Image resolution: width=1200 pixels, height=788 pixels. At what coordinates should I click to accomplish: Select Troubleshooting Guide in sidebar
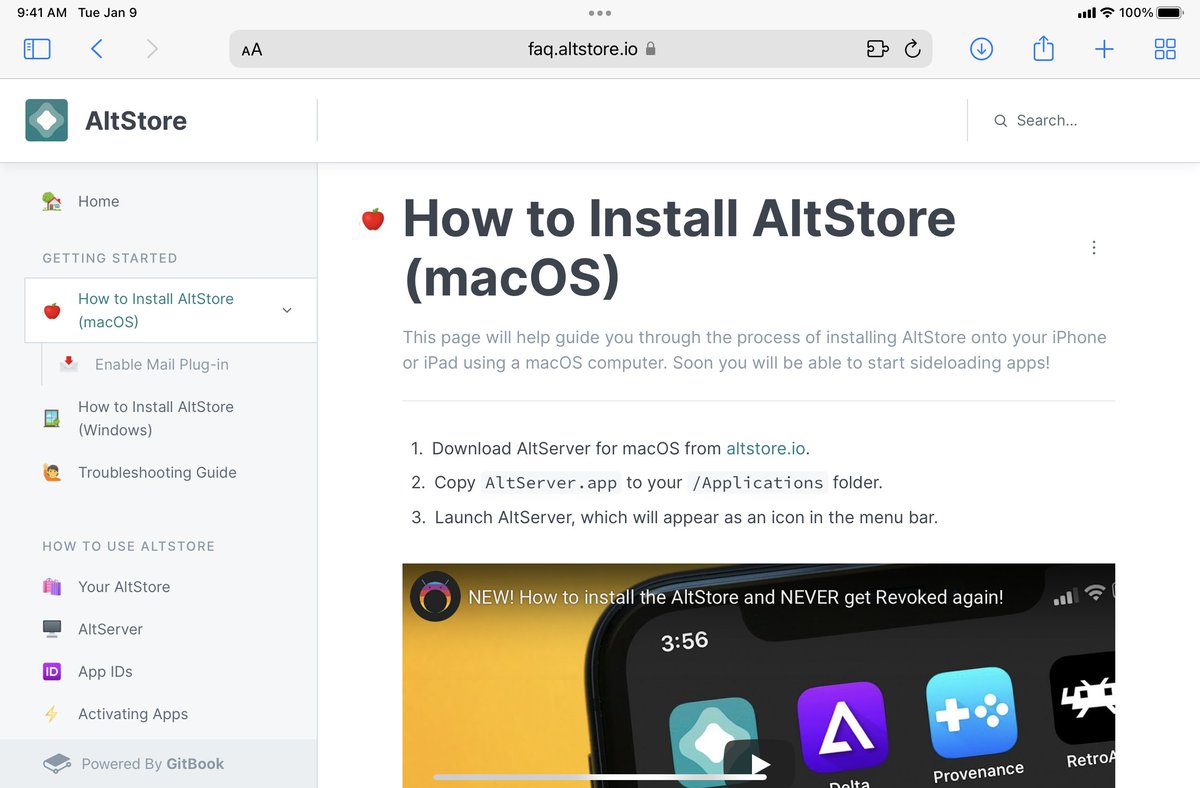157,472
